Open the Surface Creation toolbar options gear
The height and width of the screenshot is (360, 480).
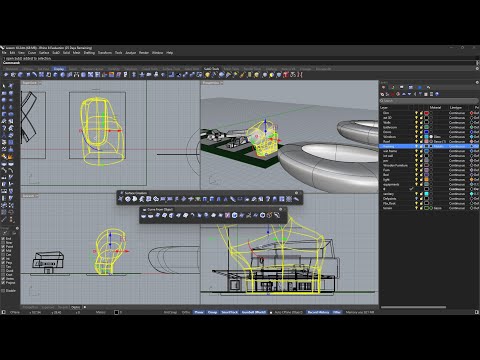click(296, 193)
